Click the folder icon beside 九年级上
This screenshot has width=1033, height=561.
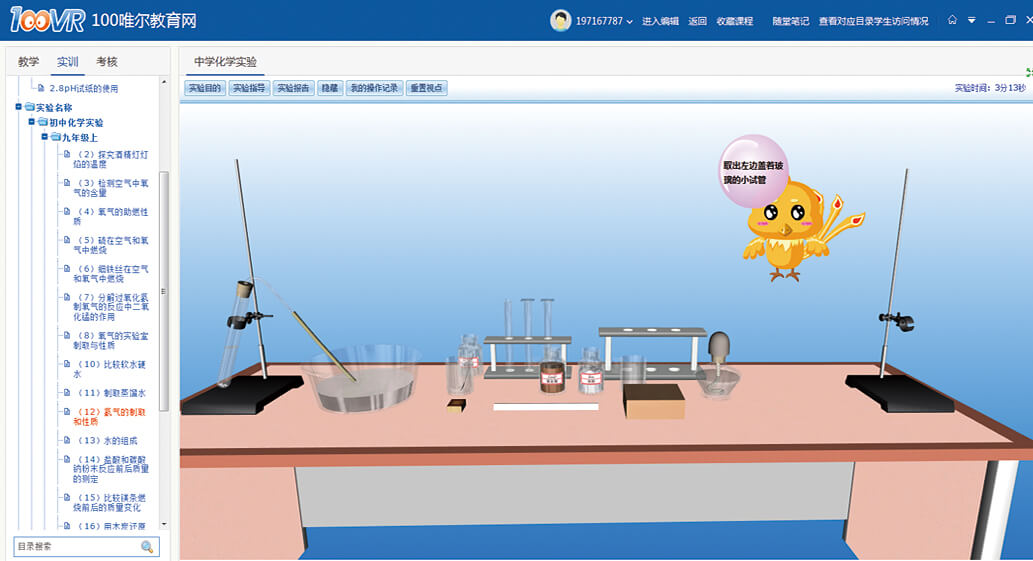(x=56, y=137)
